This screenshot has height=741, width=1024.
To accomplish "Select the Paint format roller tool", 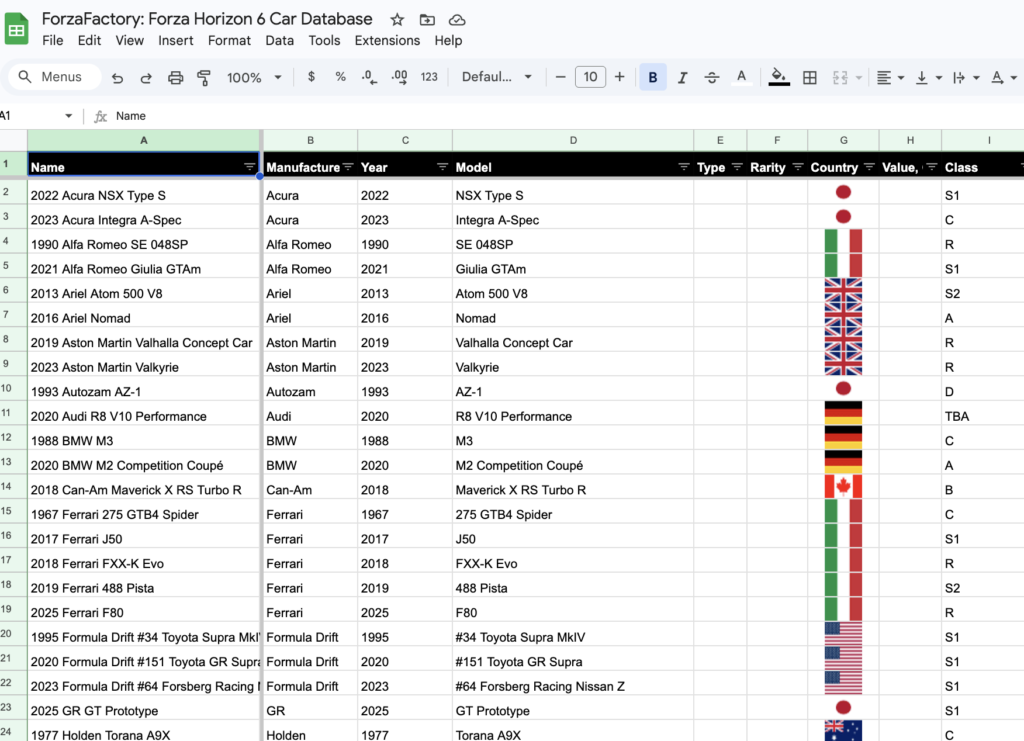I will tap(204, 78).
